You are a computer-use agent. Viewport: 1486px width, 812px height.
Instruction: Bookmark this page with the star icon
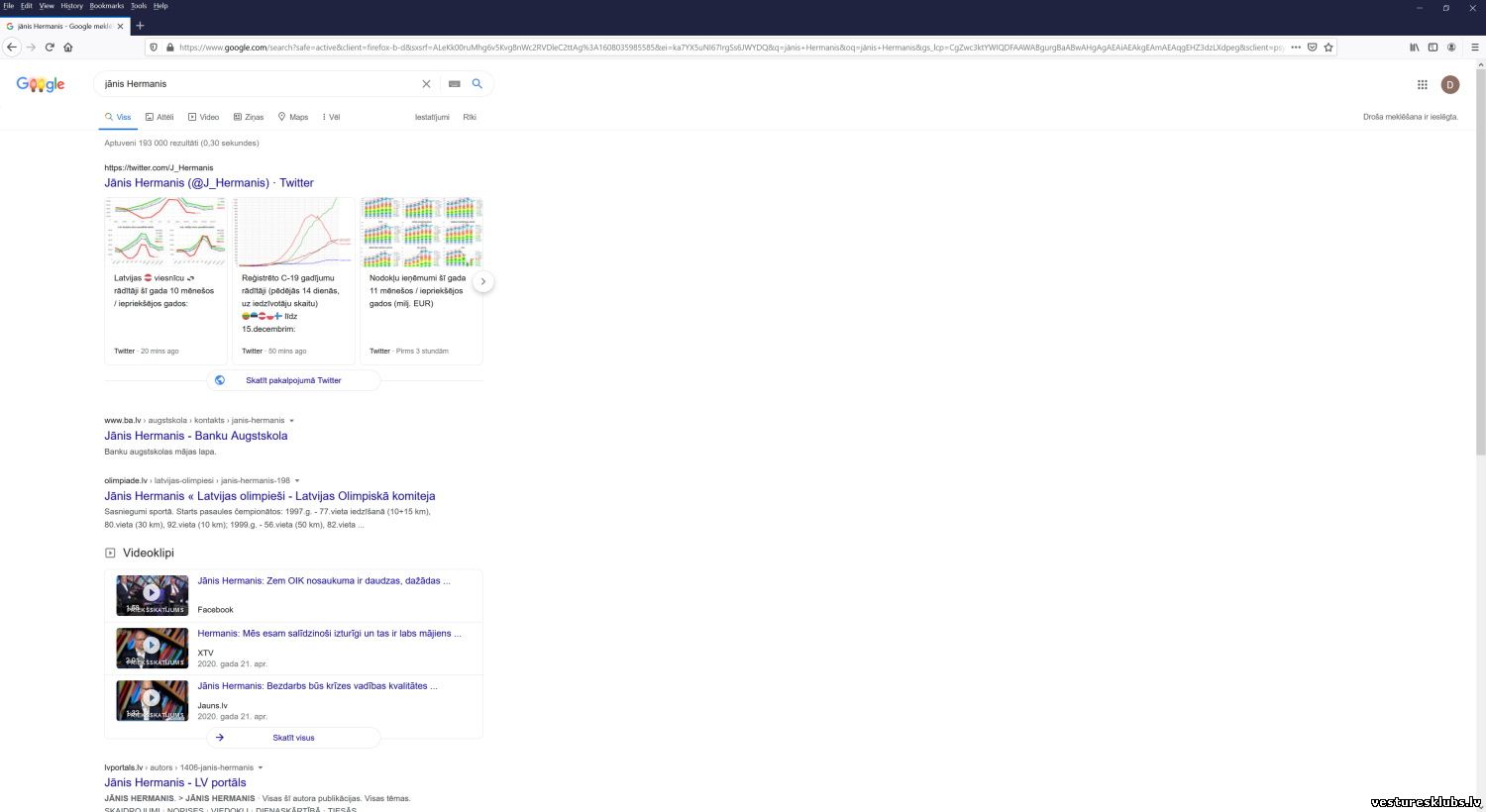point(1328,47)
